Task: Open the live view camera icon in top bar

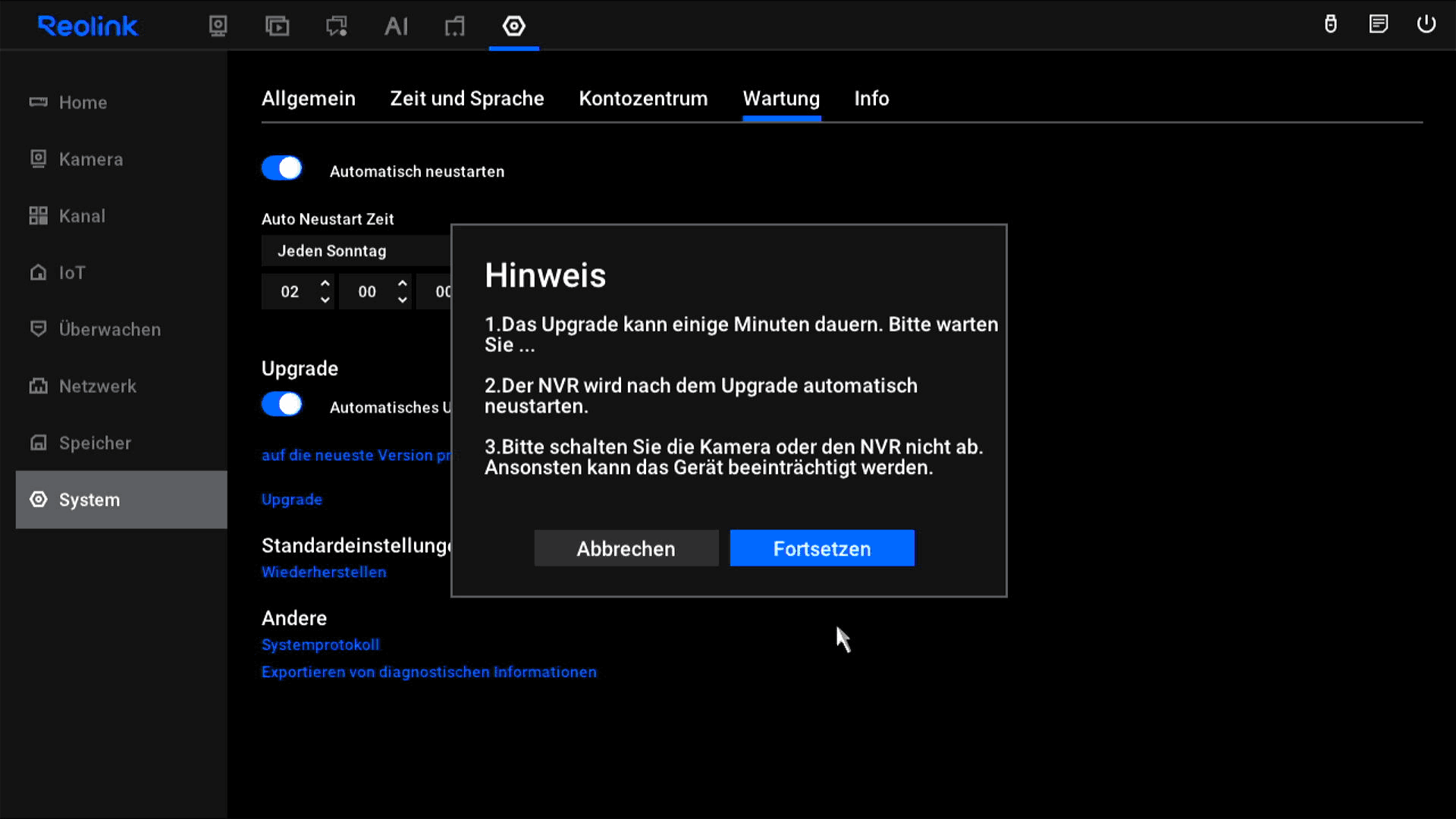Action: pos(218,27)
